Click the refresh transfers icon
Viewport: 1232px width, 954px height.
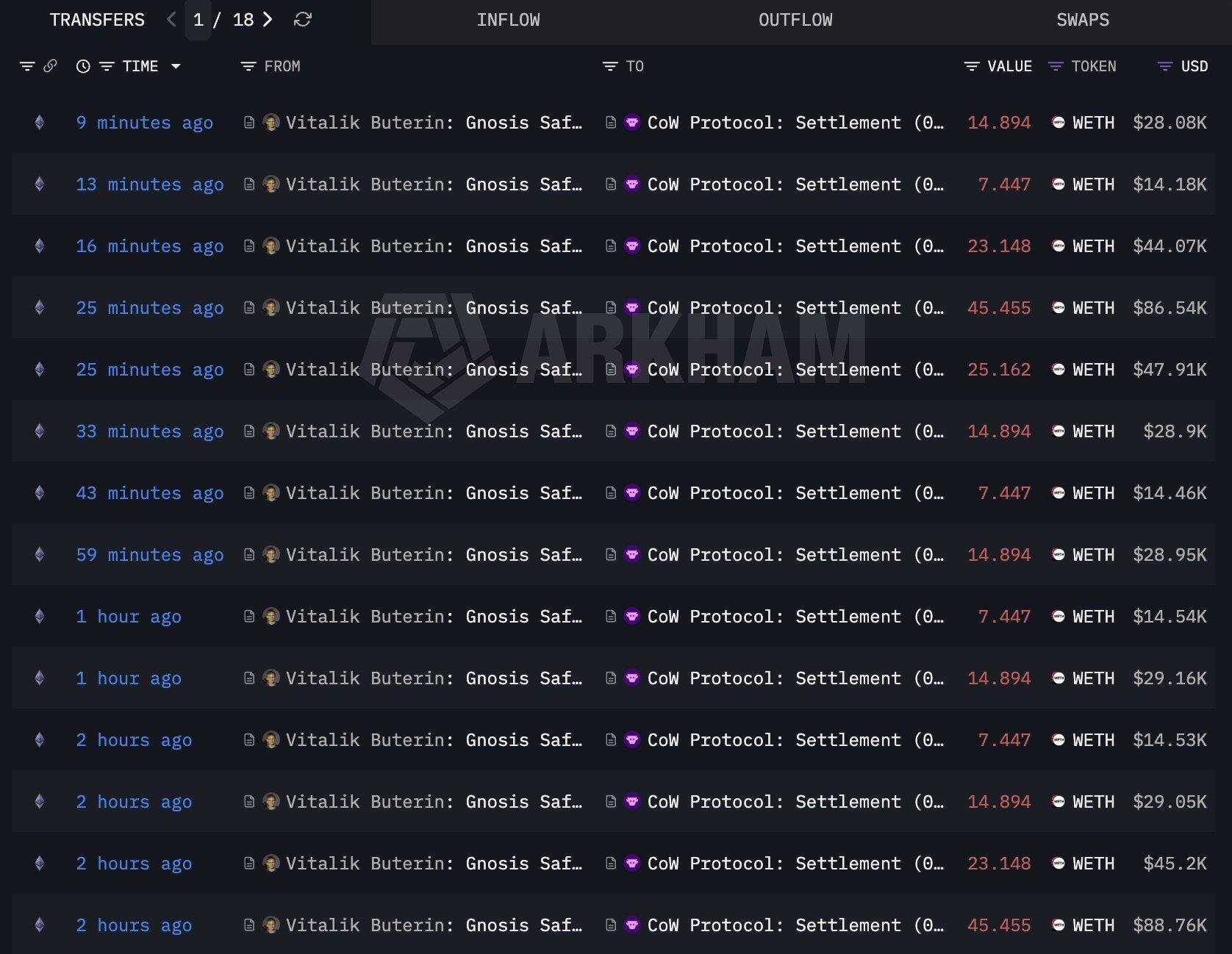[303, 20]
